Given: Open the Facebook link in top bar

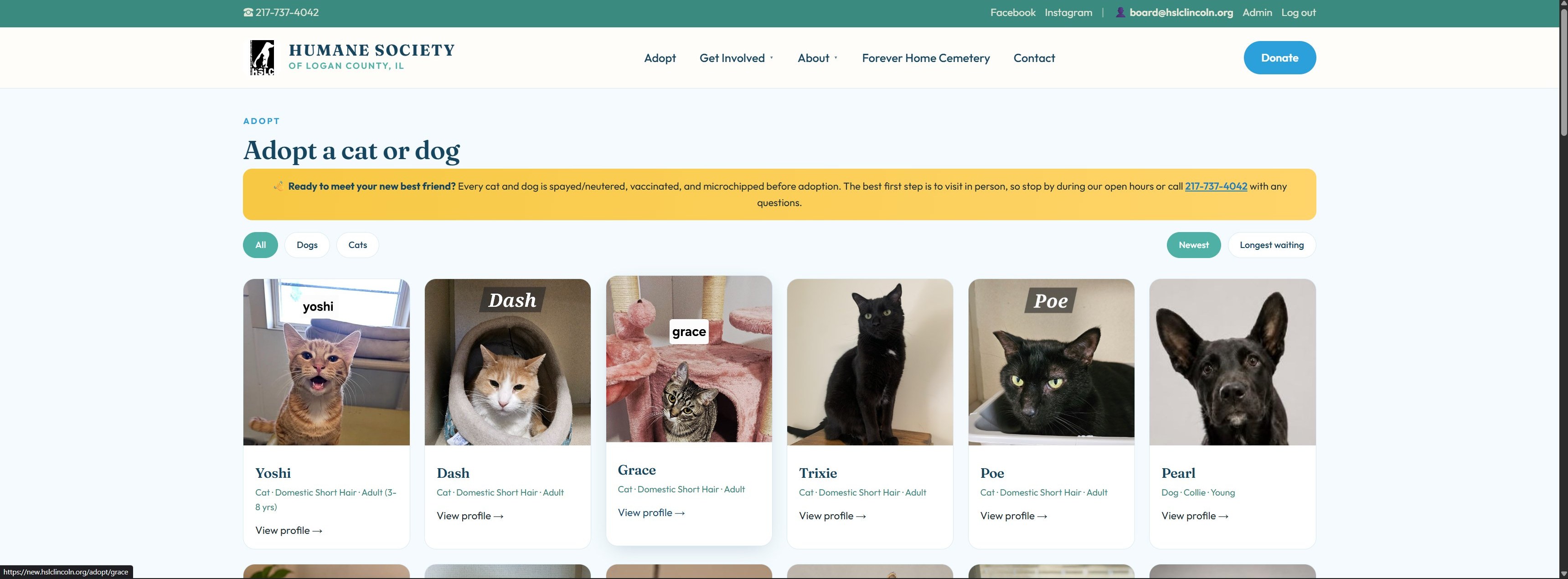Looking at the screenshot, I should click(1012, 12).
